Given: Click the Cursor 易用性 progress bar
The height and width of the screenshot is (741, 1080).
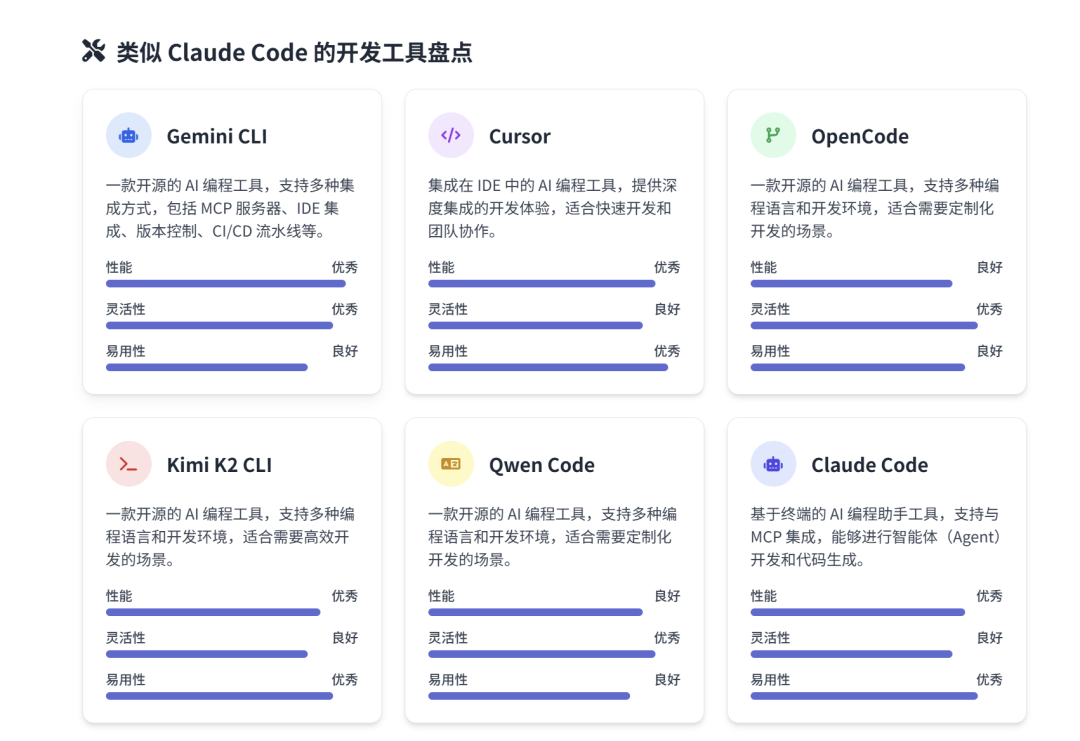Looking at the screenshot, I should 548,368.
